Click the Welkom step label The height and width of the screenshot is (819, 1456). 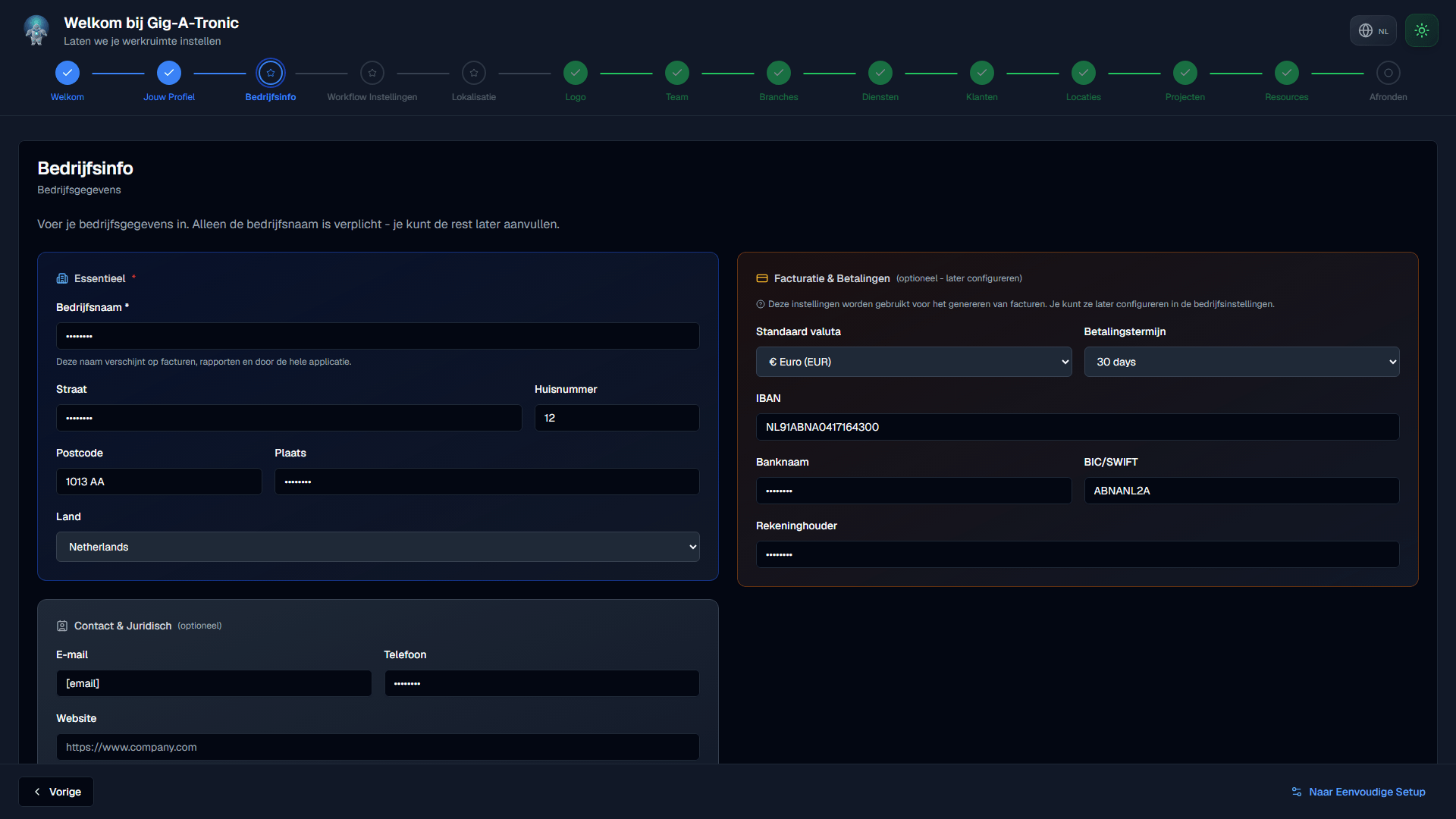pyautogui.click(x=67, y=97)
